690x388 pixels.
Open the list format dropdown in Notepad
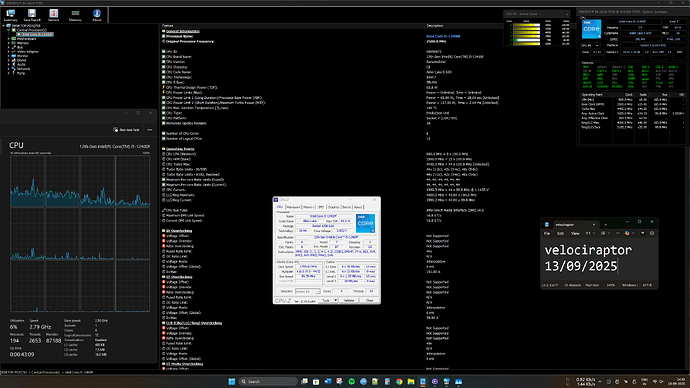pyautogui.click(x=605, y=233)
